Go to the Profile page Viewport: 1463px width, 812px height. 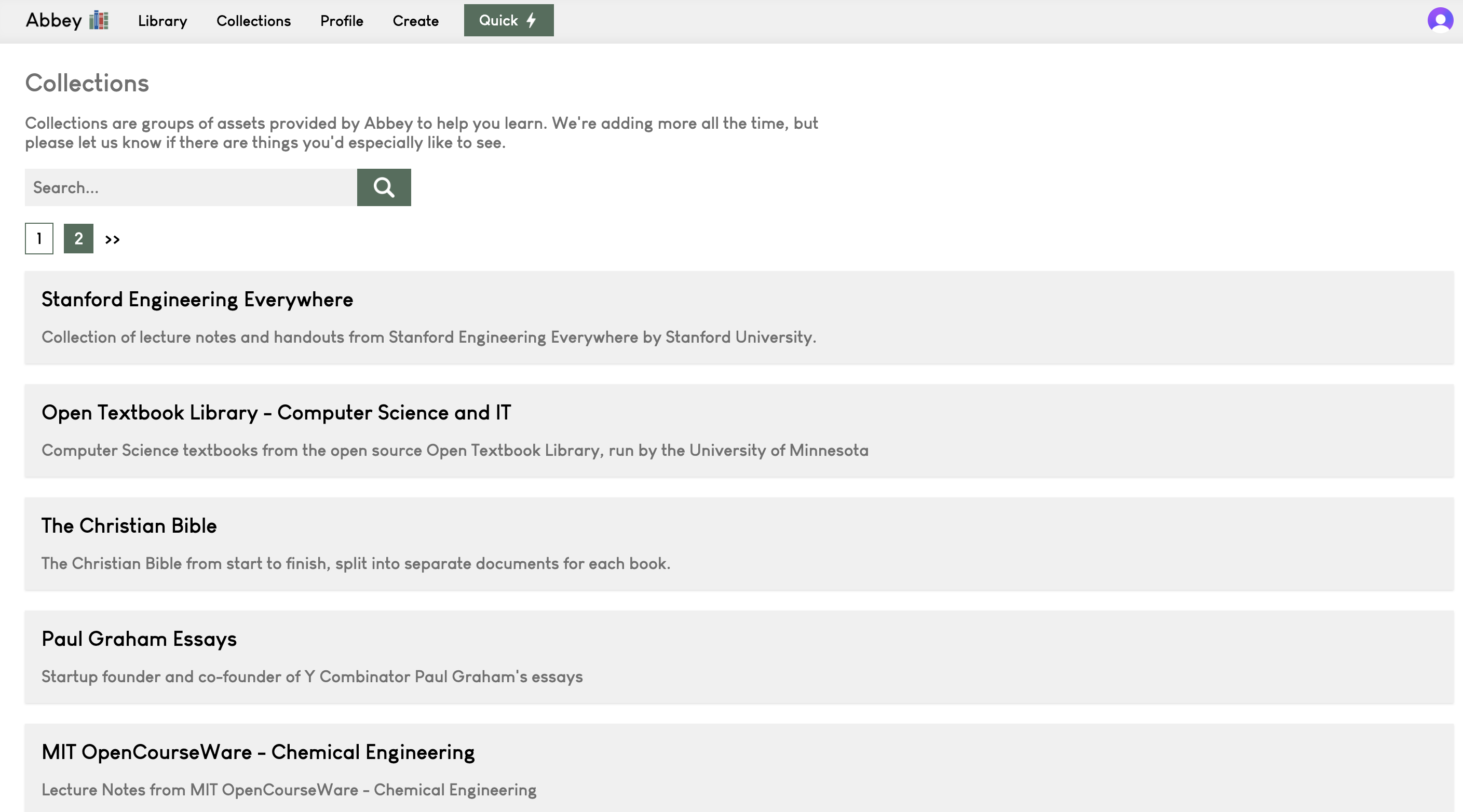(341, 21)
